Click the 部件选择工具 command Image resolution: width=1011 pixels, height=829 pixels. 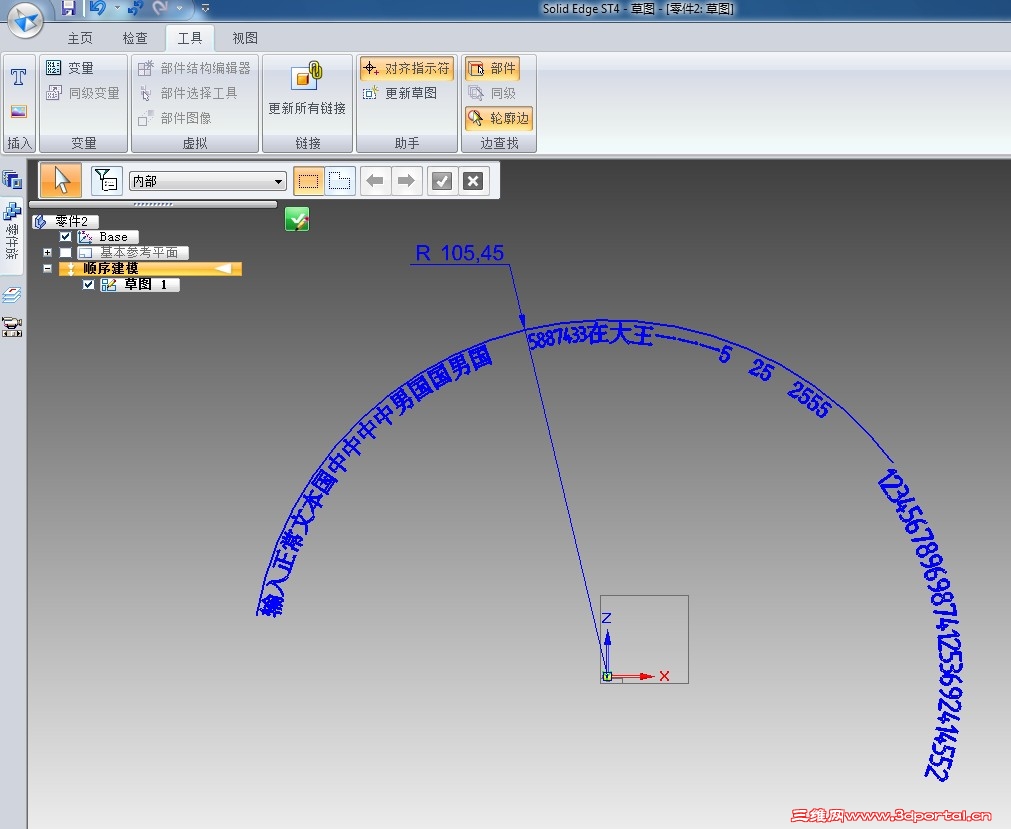pos(188,93)
